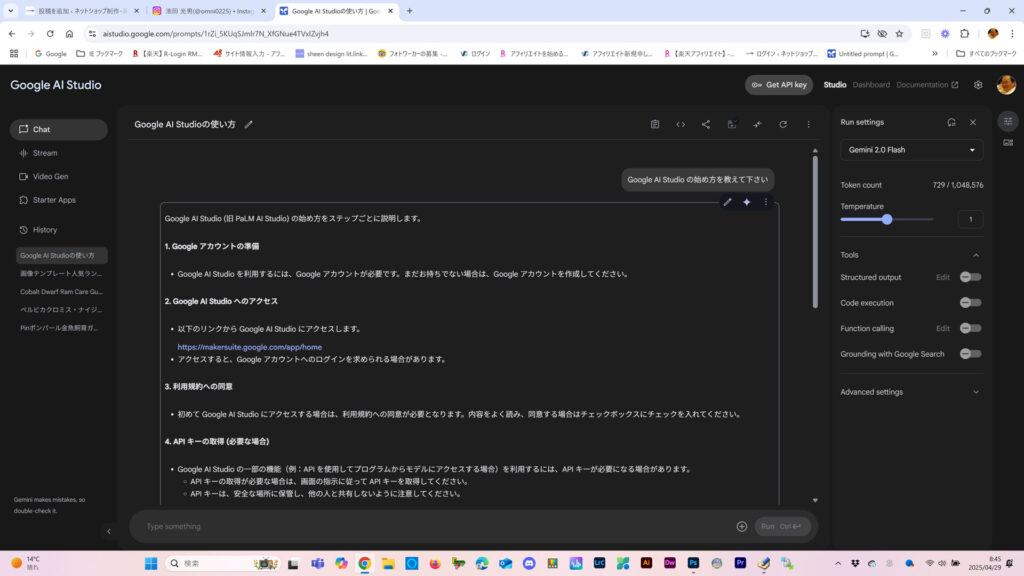Open history item Cobalt Dwarf Ram Care

(61, 291)
